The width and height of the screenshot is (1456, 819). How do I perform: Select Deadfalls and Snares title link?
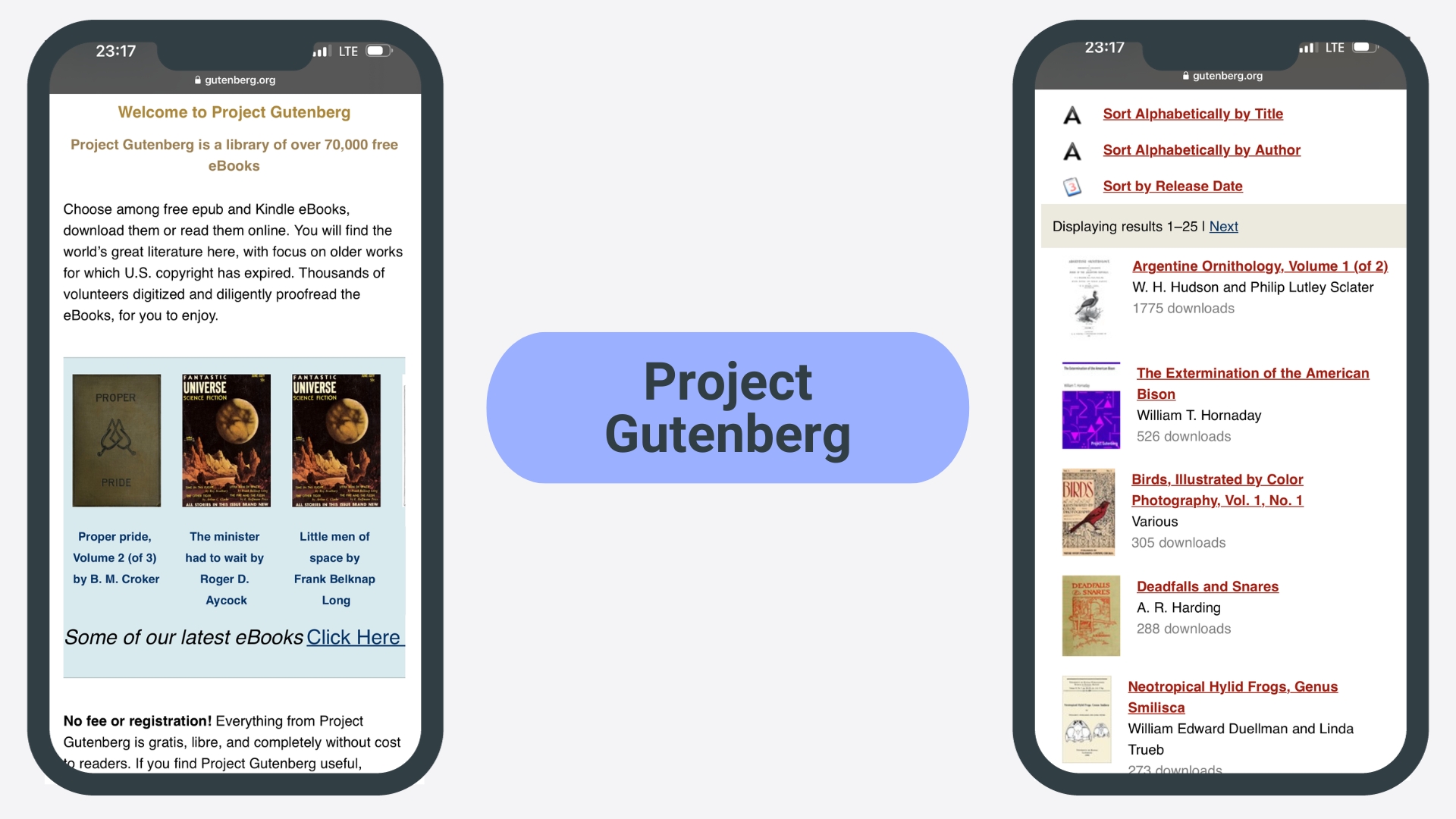pos(1207,586)
